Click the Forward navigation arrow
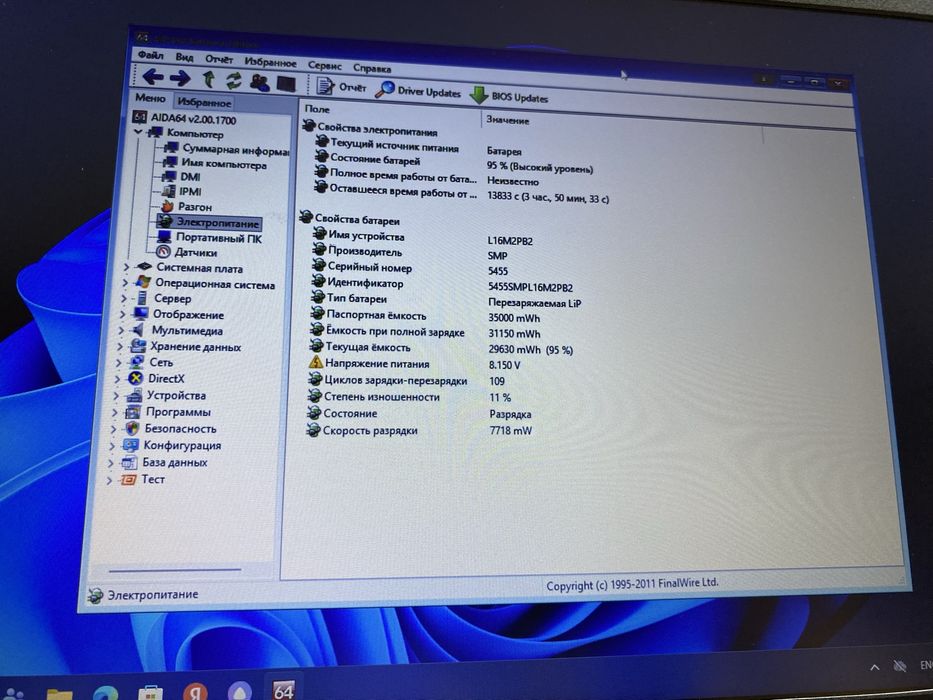 click(180, 77)
